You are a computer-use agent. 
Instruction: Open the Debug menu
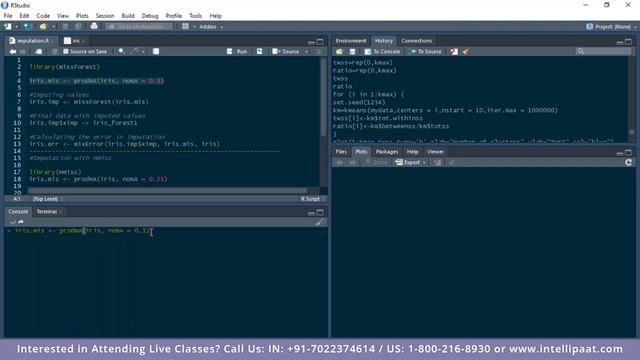click(150, 16)
